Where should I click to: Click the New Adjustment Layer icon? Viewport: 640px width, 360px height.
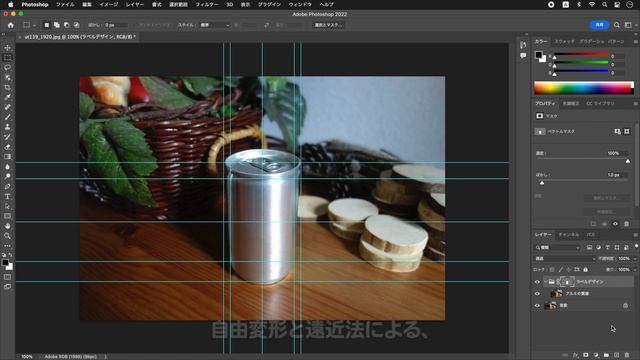tap(596, 355)
